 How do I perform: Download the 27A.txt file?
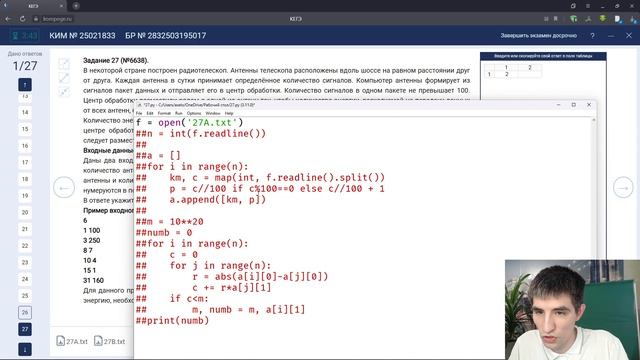pyautogui.click(x=72, y=341)
